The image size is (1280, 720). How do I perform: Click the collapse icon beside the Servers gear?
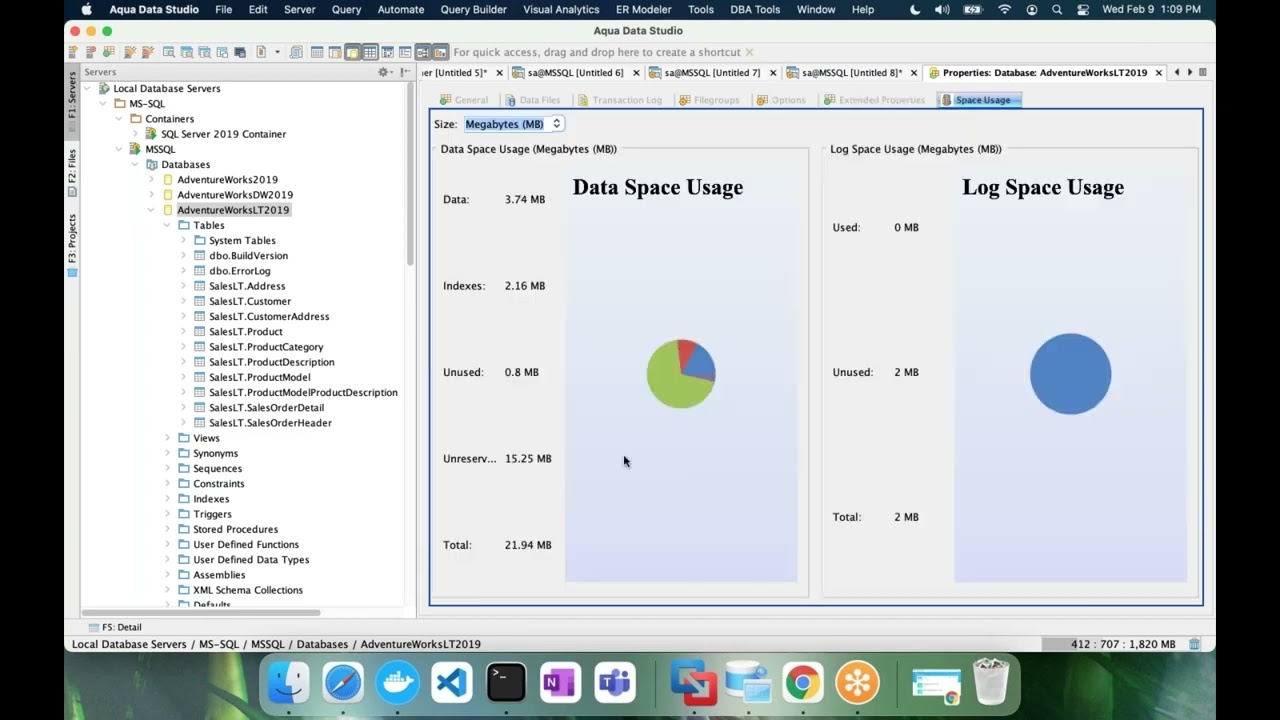tap(405, 72)
